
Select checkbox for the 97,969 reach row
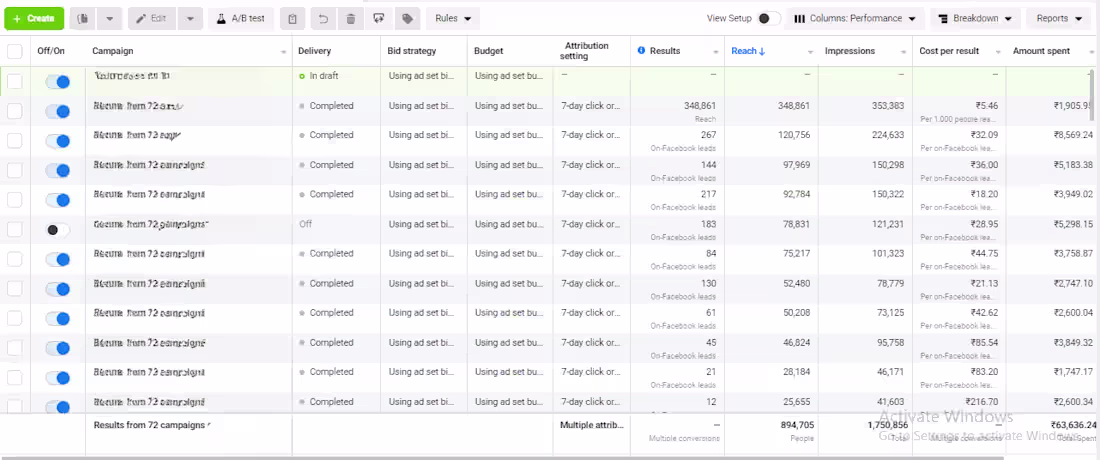click(14, 170)
